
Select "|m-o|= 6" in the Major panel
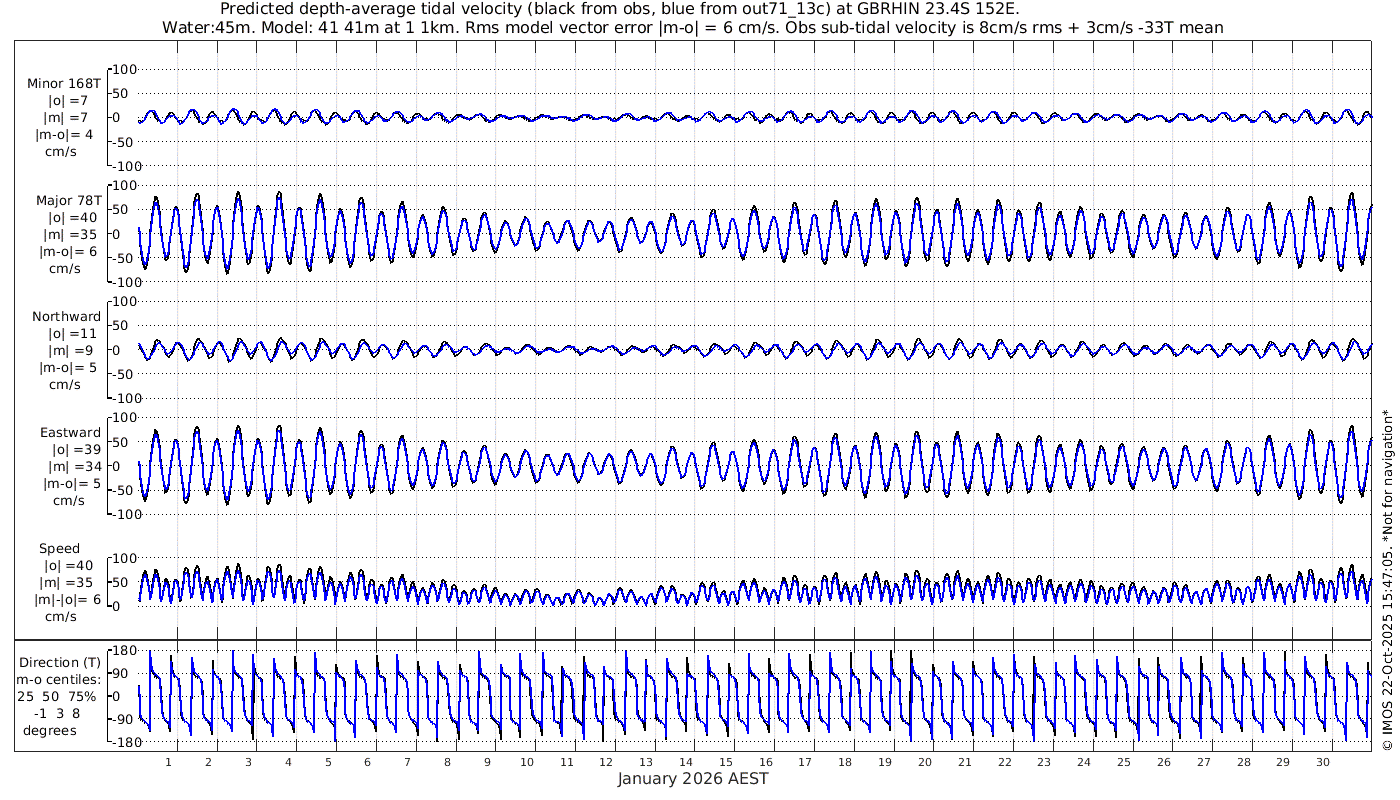click(x=67, y=251)
